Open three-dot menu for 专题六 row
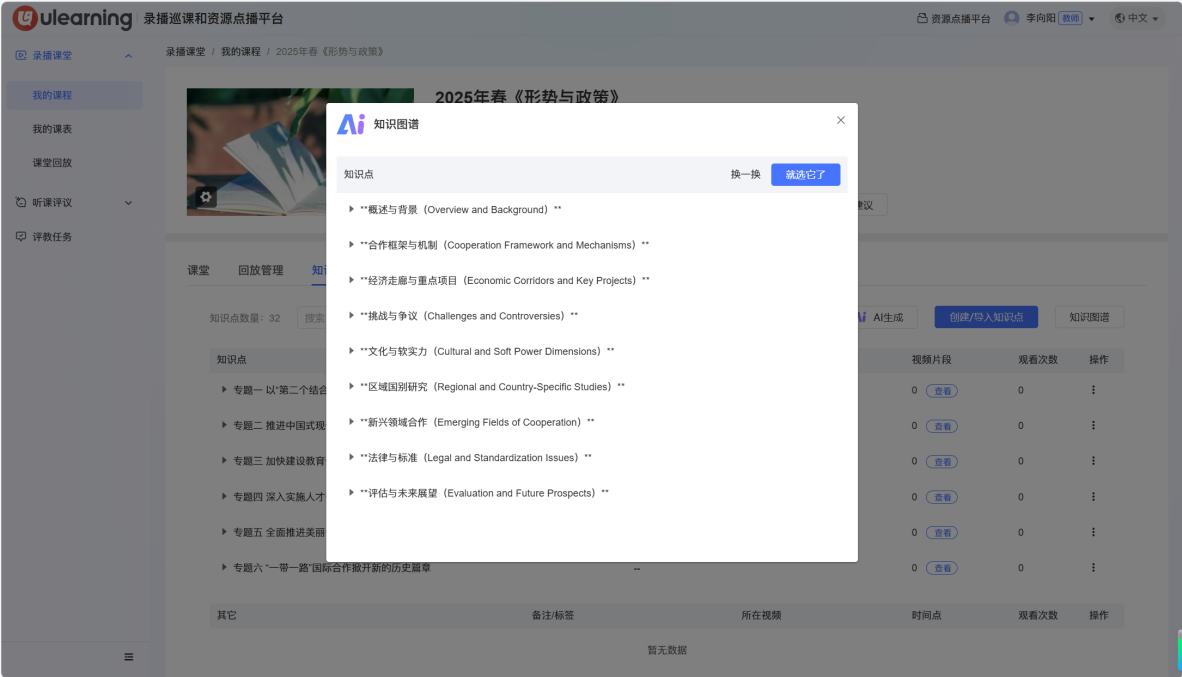This screenshot has width=1182, height=677. point(1093,568)
